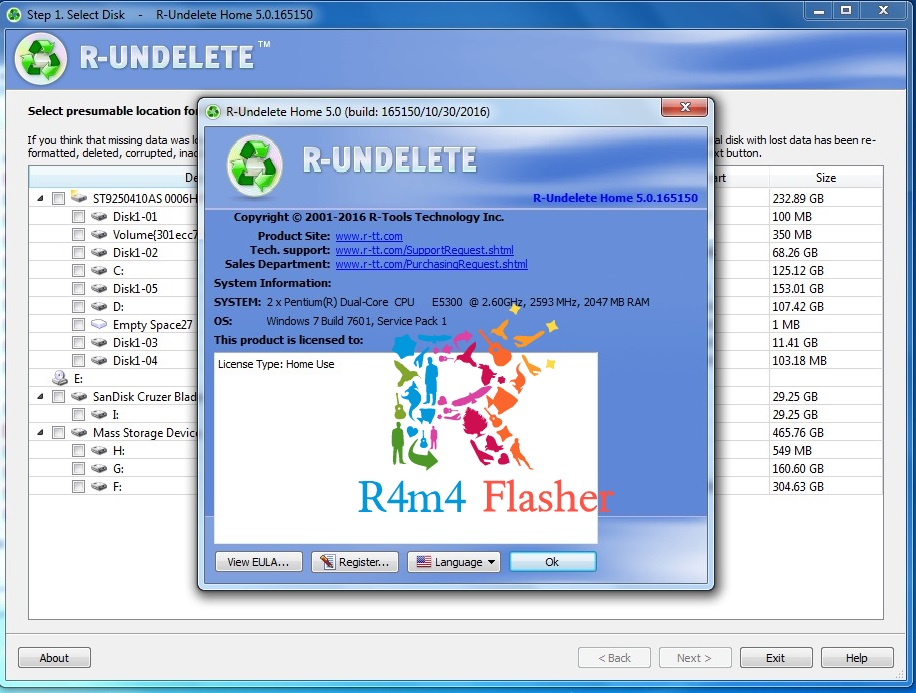Viewport: 916px width, 693px height.
Task: Tick the D: partition checkbox
Action: click(x=78, y=307)
